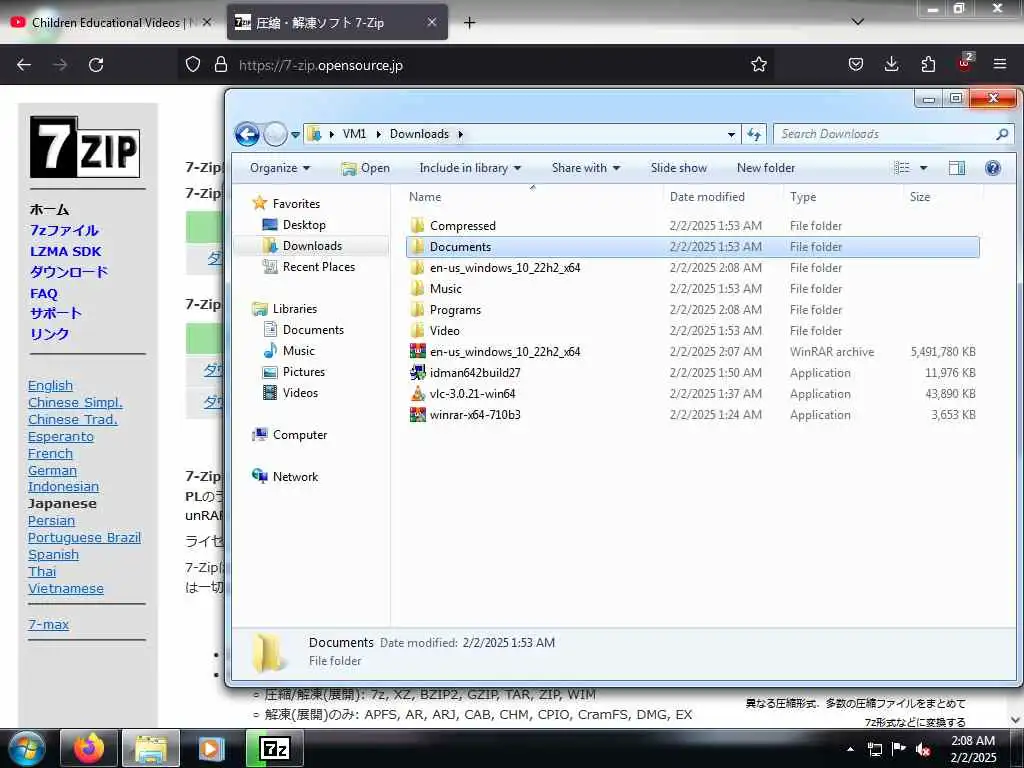
Task: Open the Organize menu
Action: coord(280,168)
